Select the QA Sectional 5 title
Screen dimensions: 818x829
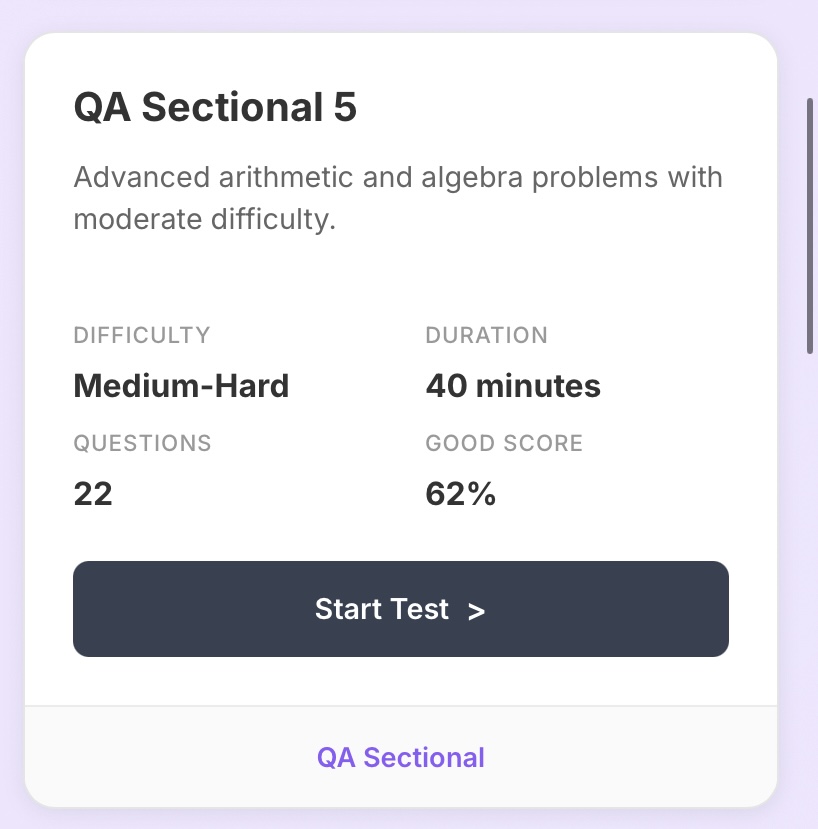click(x=215, y=107)
